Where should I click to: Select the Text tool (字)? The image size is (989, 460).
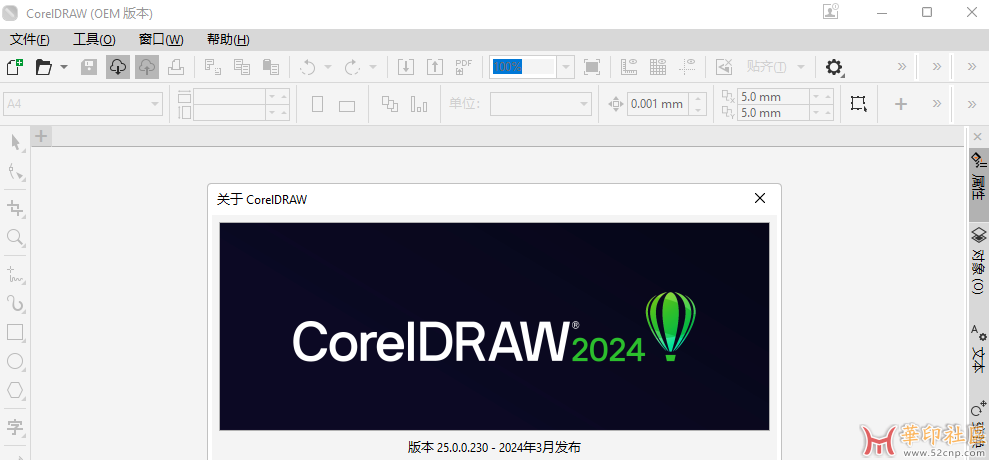point(16,427)
